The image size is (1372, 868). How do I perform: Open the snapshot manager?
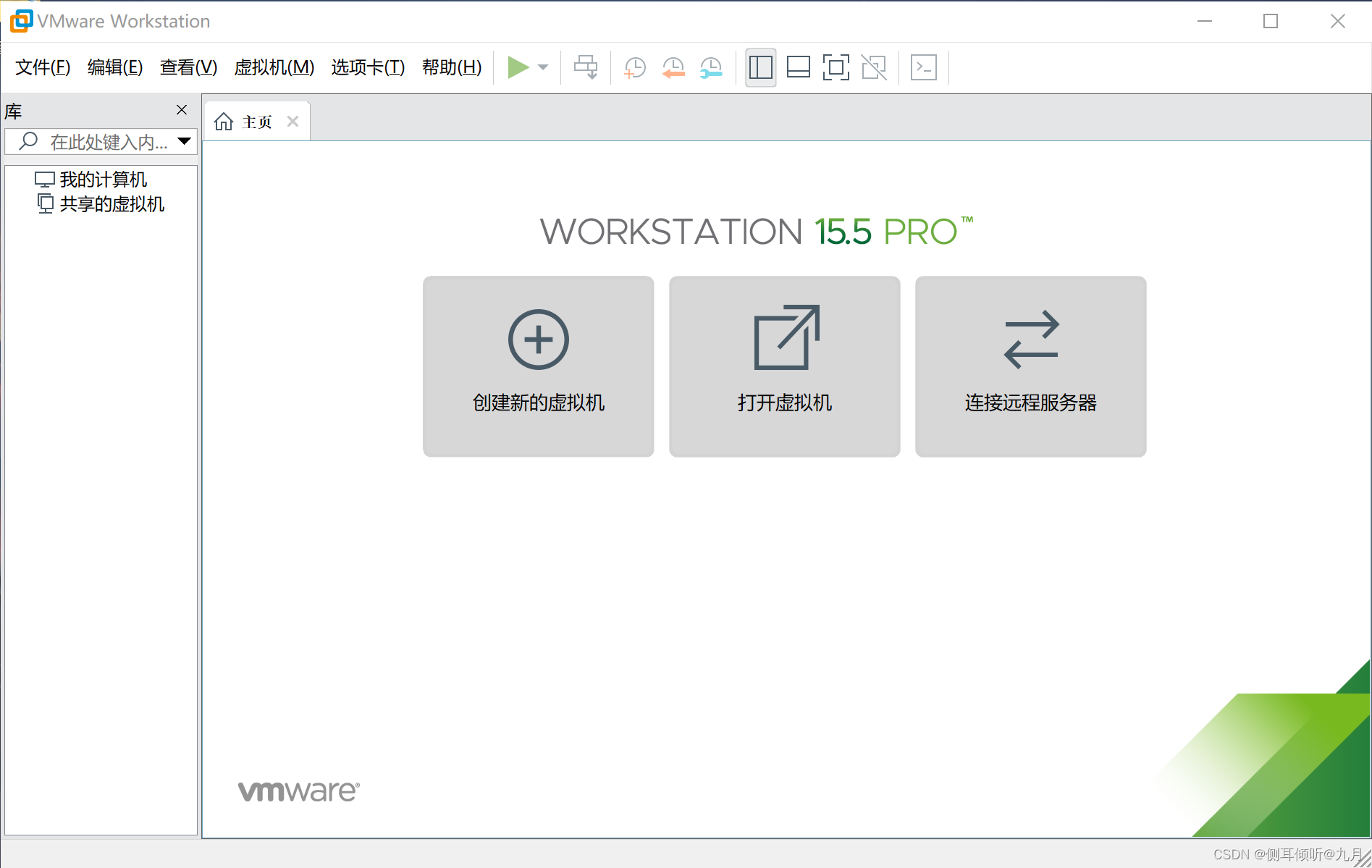pos(710,67)
